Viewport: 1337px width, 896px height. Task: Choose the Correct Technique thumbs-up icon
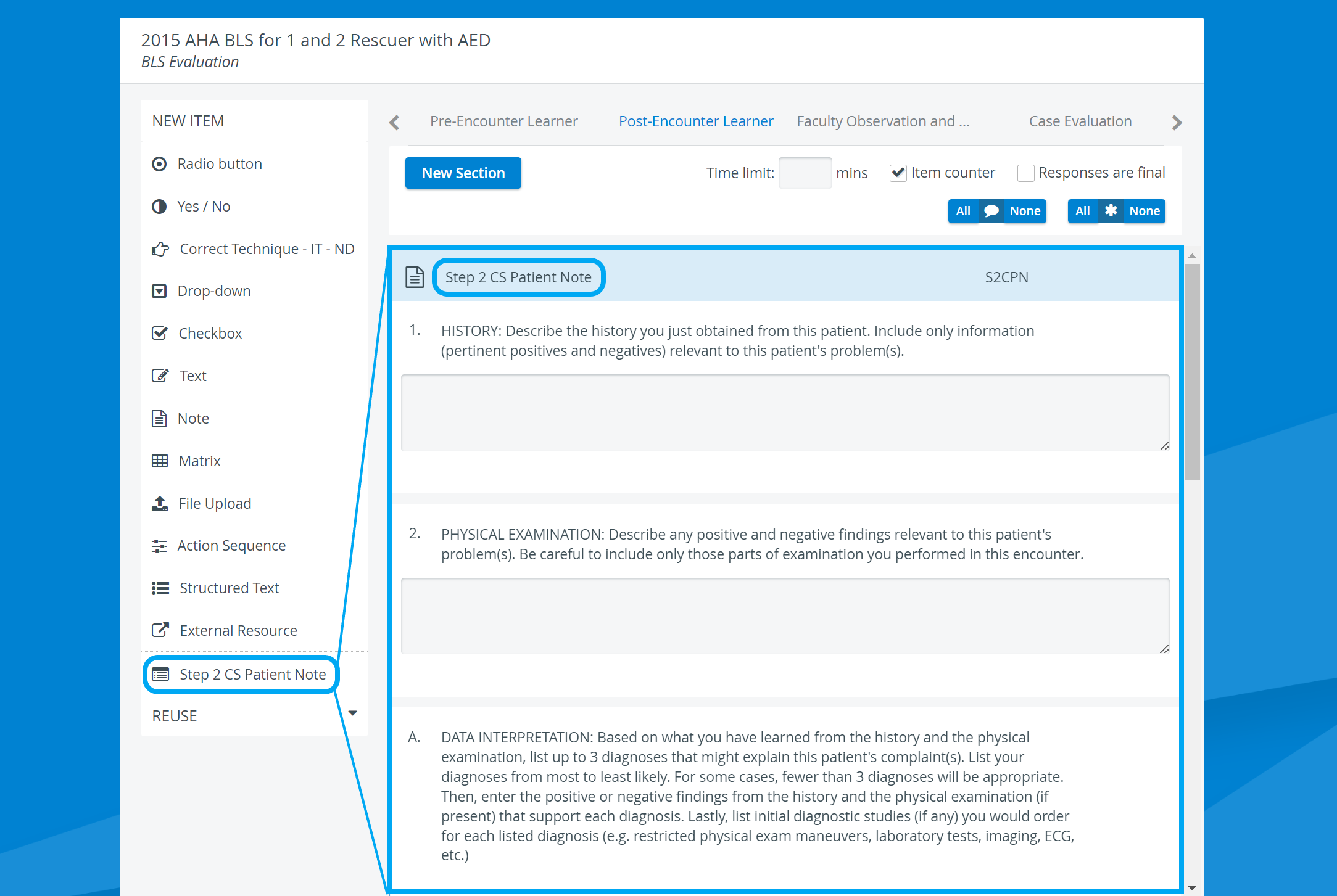(x=160, y=249)
